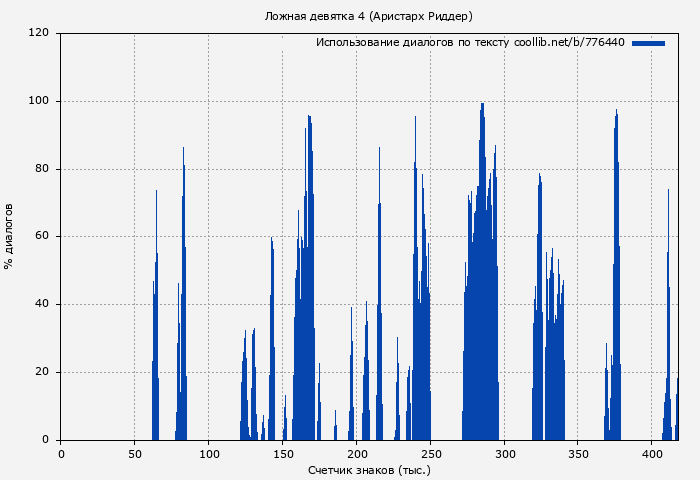The image size is (700, 480).
Task: Click the x-axis tick label 250
Action: coord(430,453)
